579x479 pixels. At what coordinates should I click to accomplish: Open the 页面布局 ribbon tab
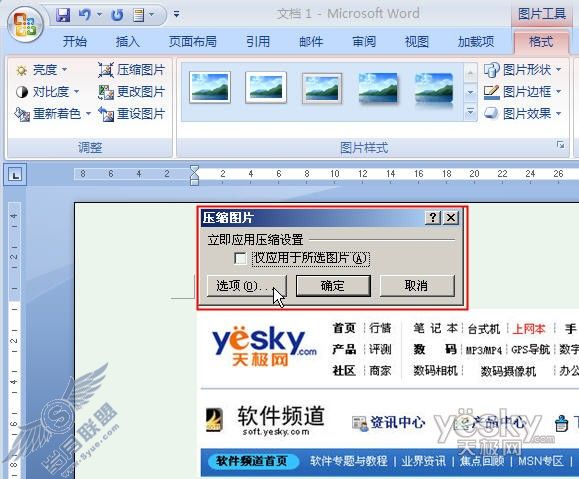click(x=192, y=41)
